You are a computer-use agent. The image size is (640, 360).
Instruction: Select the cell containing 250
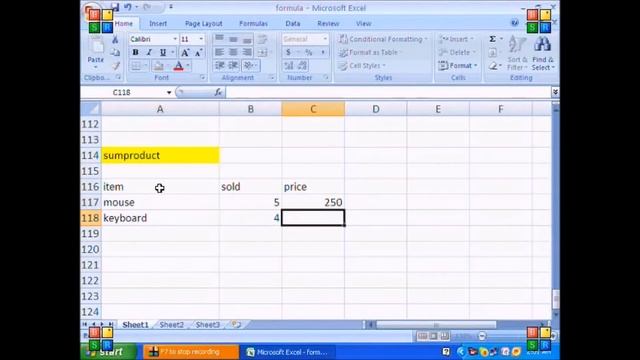tap(313, 202)
